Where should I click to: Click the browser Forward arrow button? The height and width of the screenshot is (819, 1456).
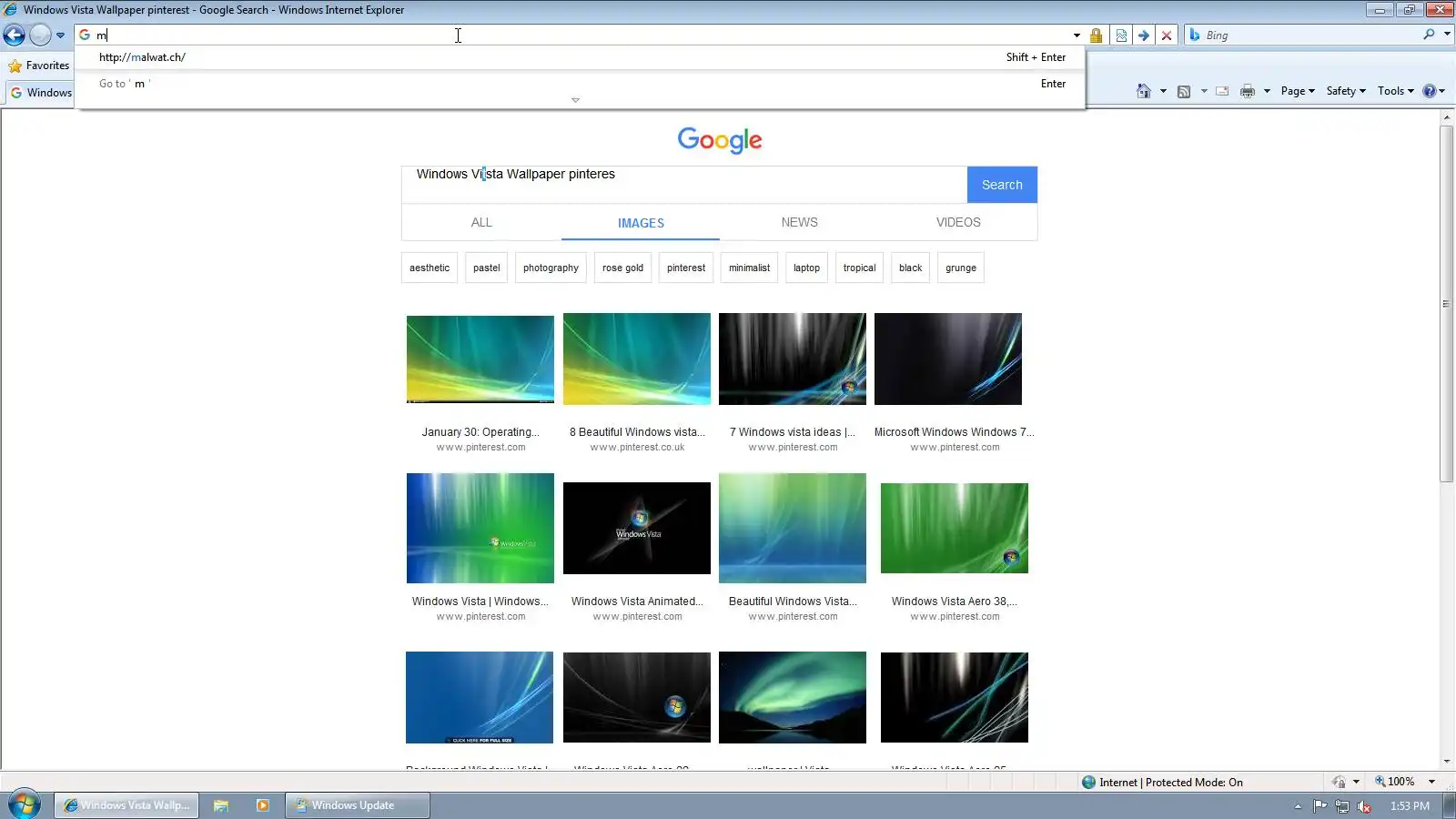pyautogui.click(x=40, y=35)
